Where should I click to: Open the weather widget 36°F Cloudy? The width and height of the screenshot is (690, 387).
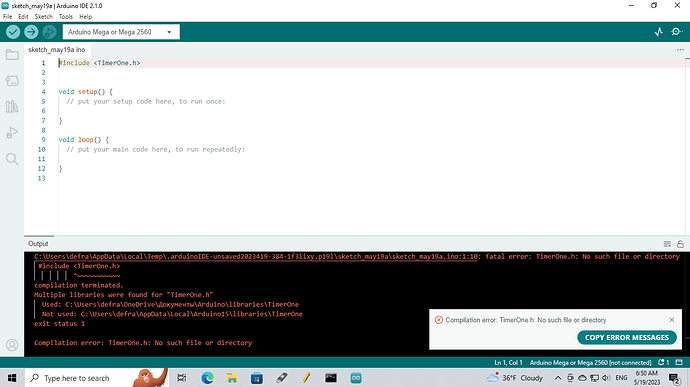tap(514, 378)
